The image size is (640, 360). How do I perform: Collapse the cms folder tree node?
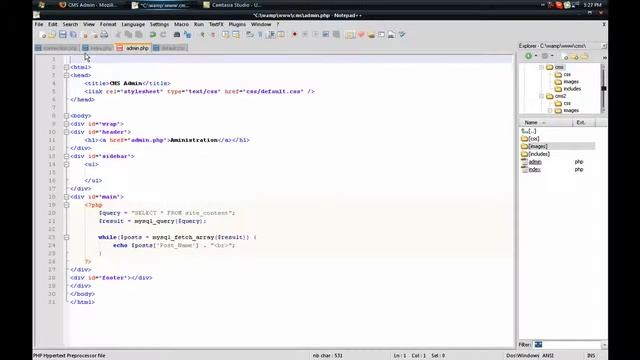[x=541, y=67]
